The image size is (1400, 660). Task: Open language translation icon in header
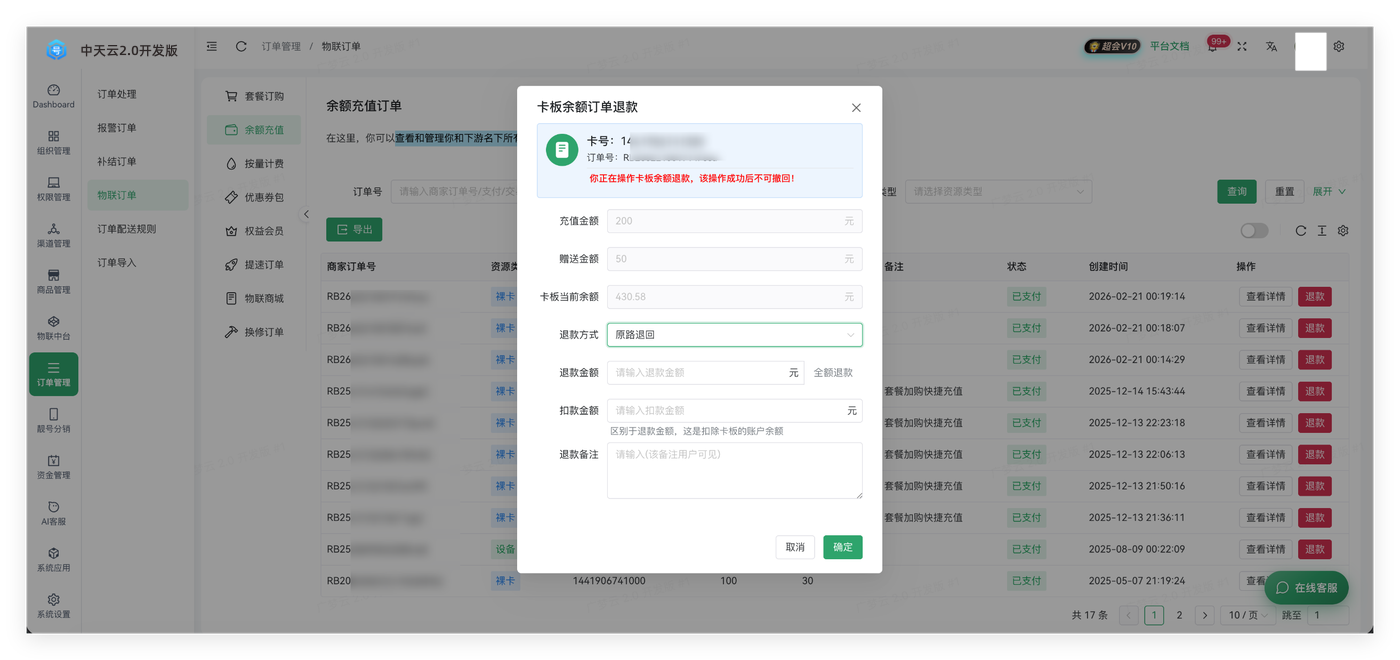coord(1271,46)
